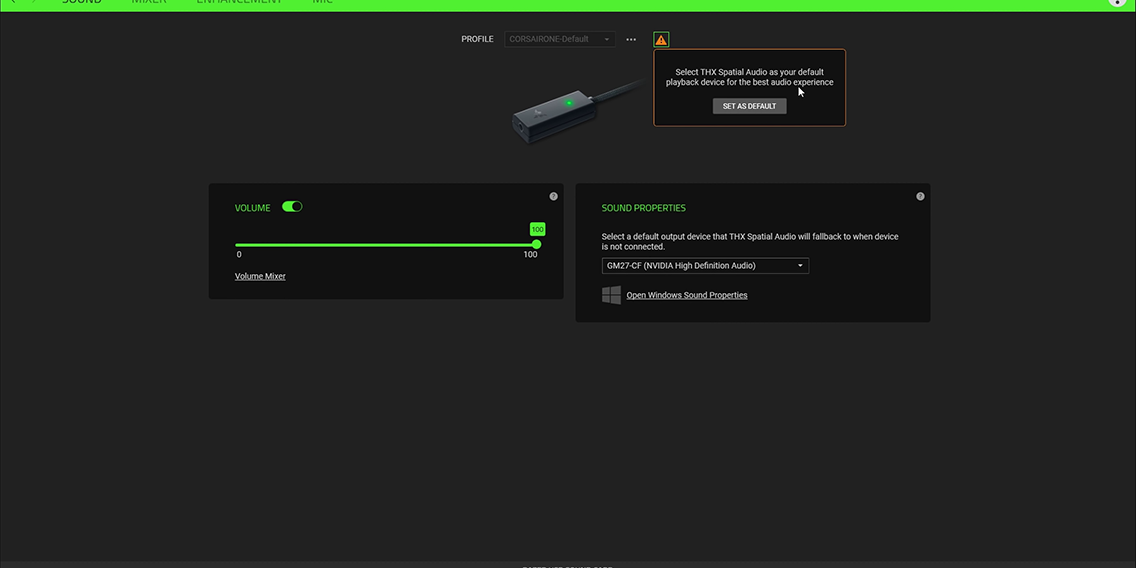Screen dimensions: 1136x568
Task: Click the 0 minimum label under slider
Action: point(239,254)
